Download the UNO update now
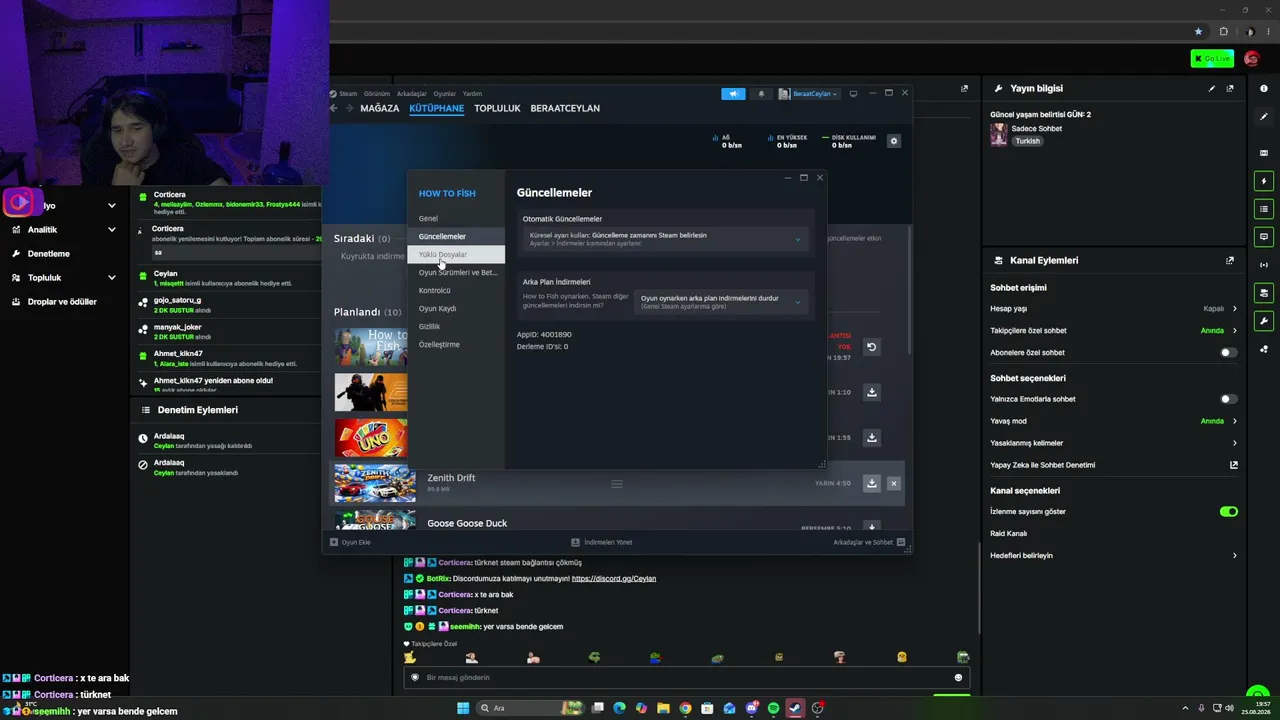 tap(872, 438)
